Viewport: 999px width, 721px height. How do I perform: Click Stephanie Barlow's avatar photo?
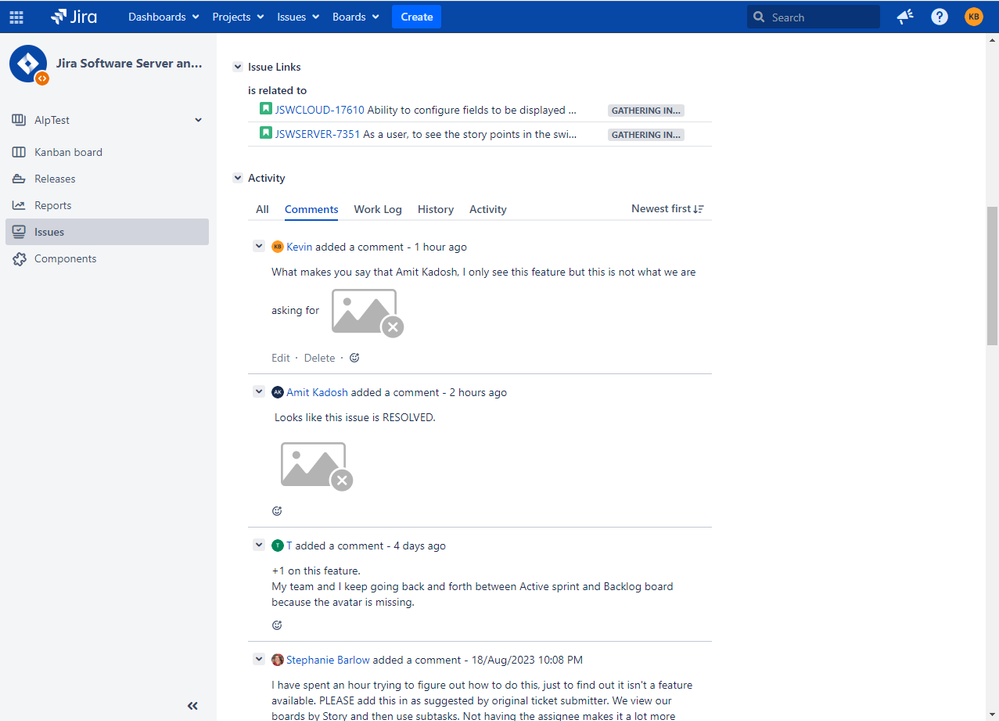277,660
